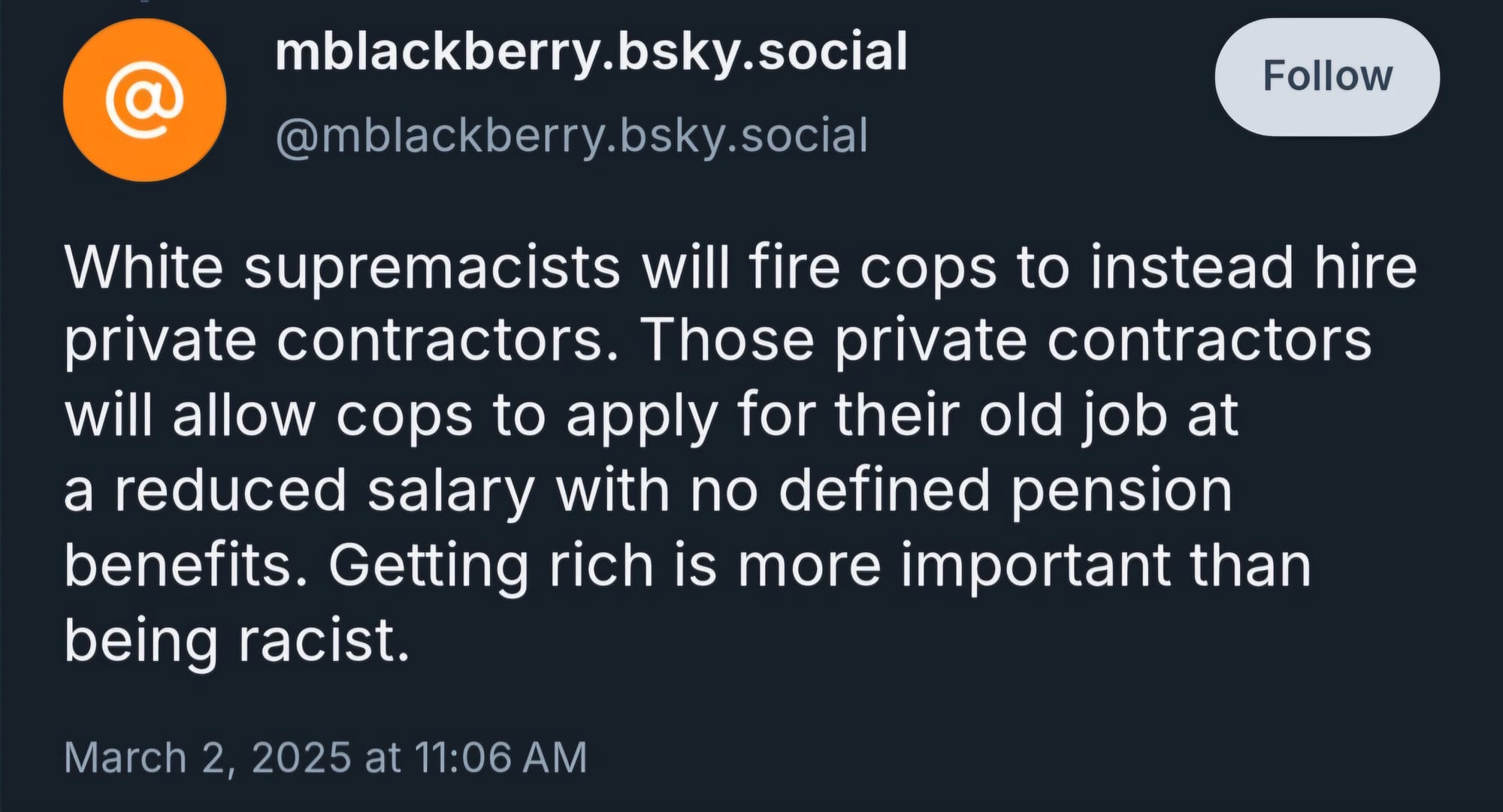Open the @mblackberry.bsky.social handle link
This screenshot has width=1503, height=812.
point(575,134)
